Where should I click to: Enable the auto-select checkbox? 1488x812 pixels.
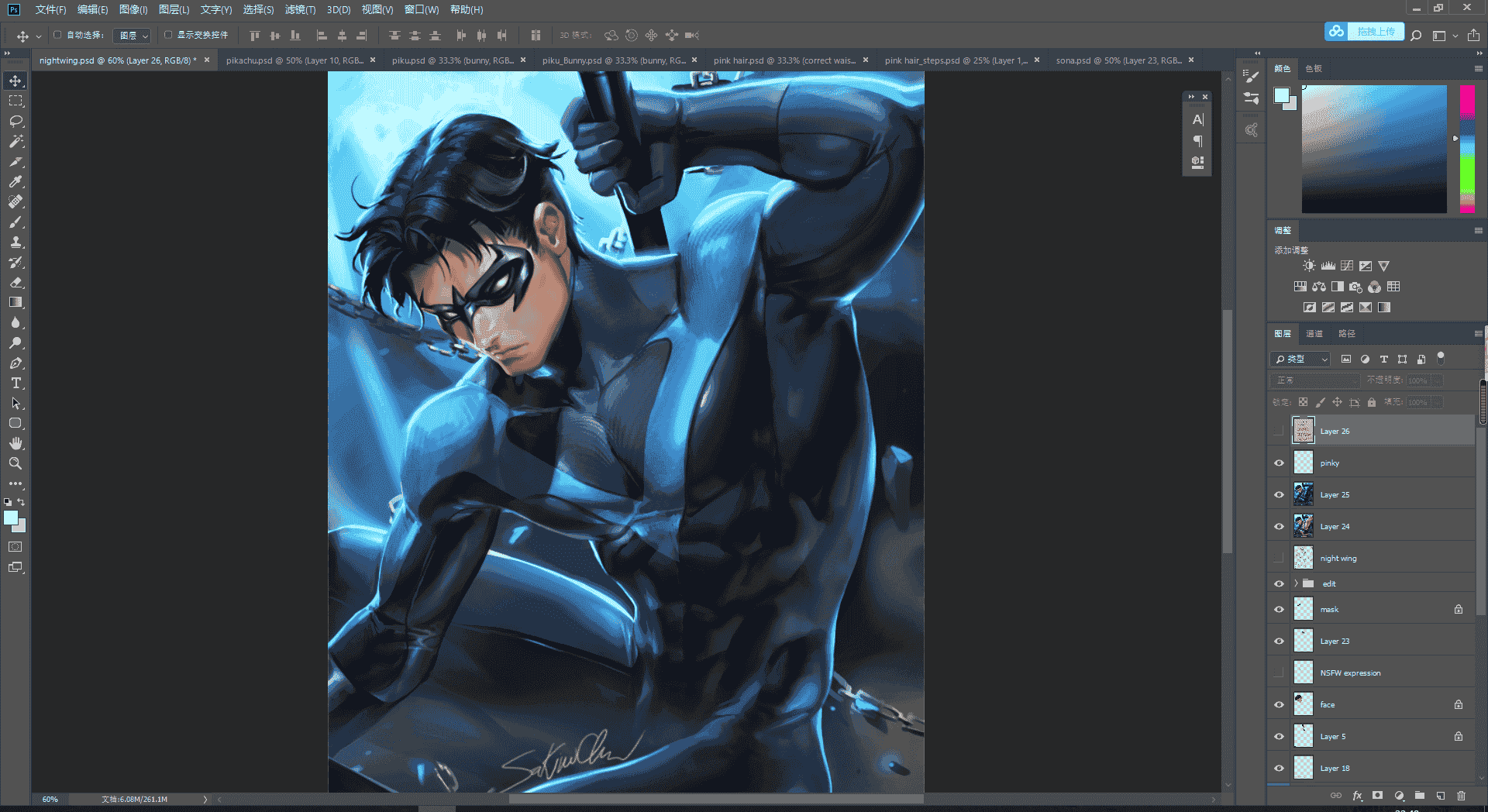[57, 35]
